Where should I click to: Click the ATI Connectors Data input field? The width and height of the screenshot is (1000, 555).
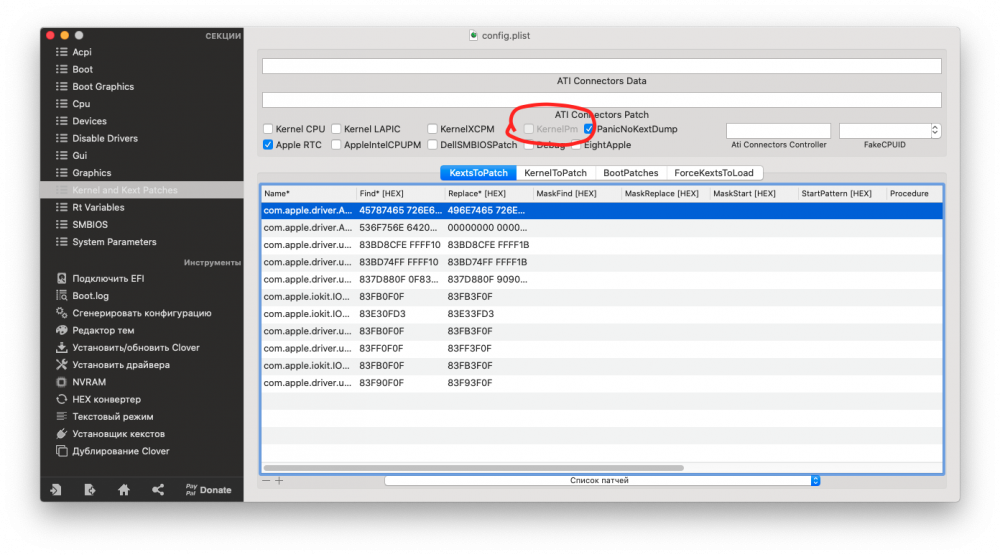[601, 66]
